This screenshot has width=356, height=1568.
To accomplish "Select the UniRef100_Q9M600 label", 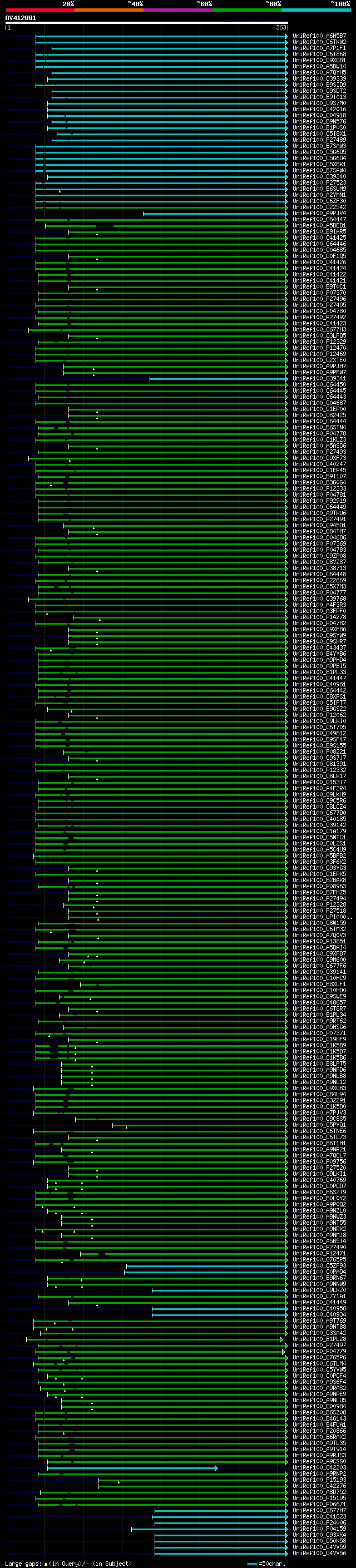I will tap(319, 960).
